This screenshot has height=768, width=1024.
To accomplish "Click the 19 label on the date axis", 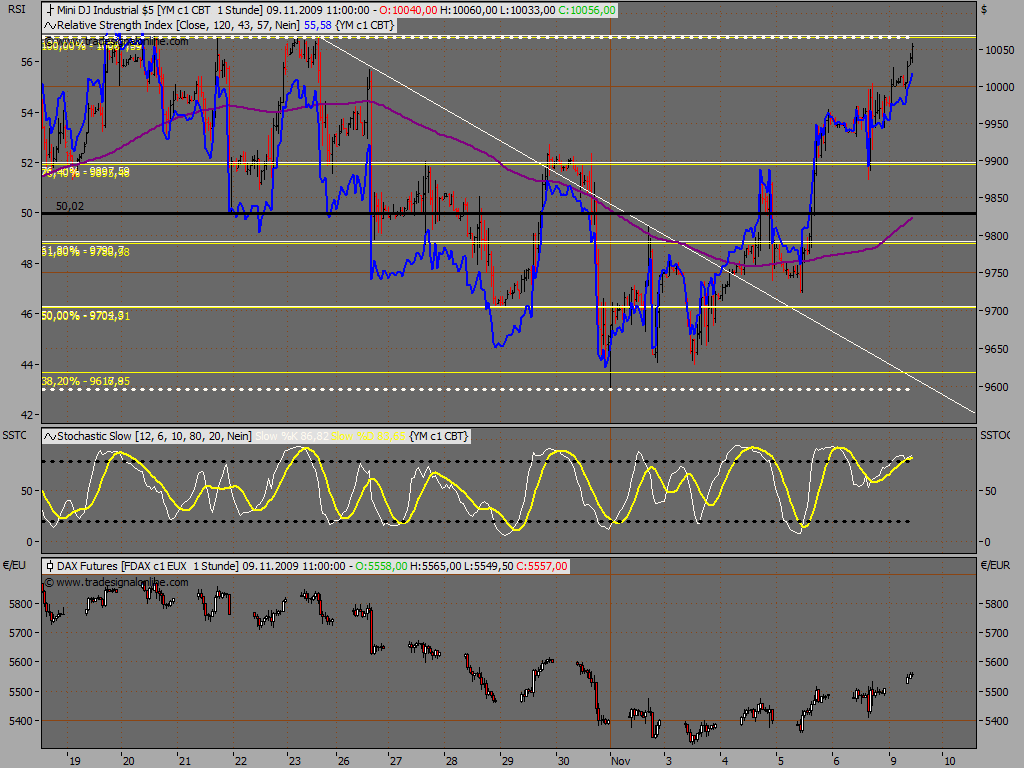I will coord(75,761).
